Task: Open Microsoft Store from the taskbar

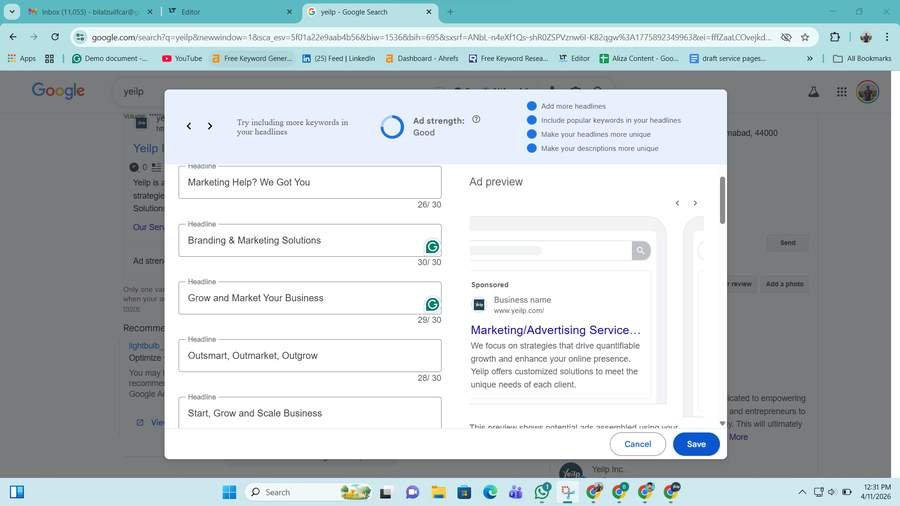Action: point(464,492)
